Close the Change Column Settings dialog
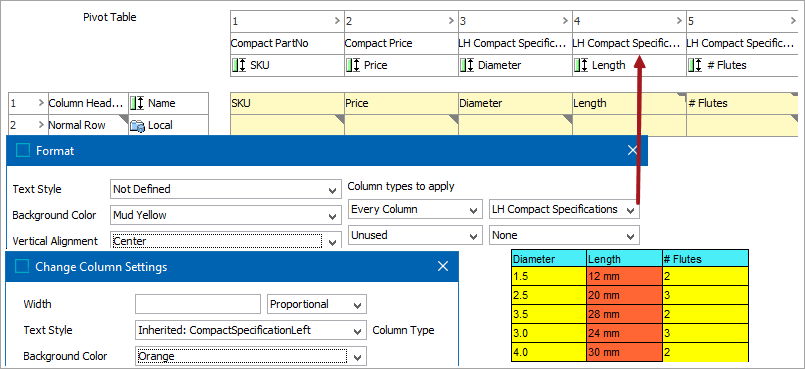805x369 pixels. [x=443, y=266]
